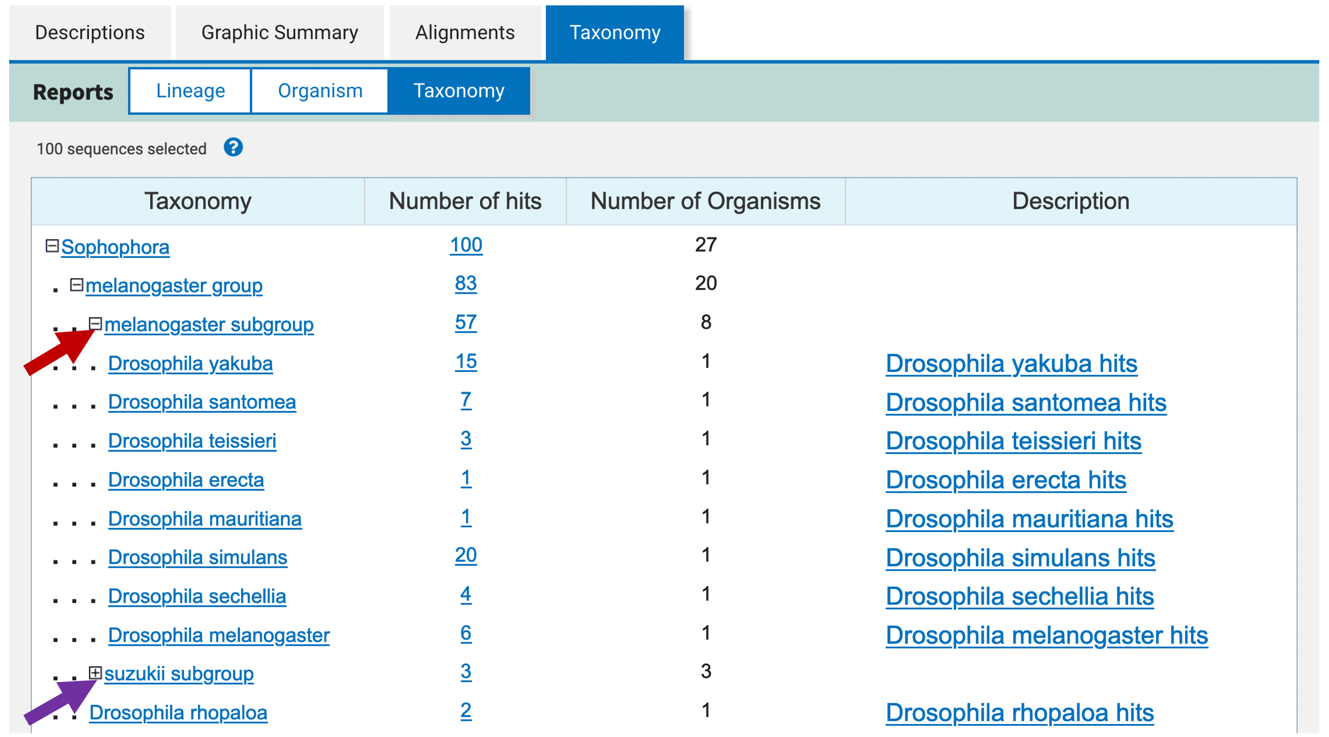Switch to the Descriptions tab
1329x737 pixels.
tap(90, 33)
